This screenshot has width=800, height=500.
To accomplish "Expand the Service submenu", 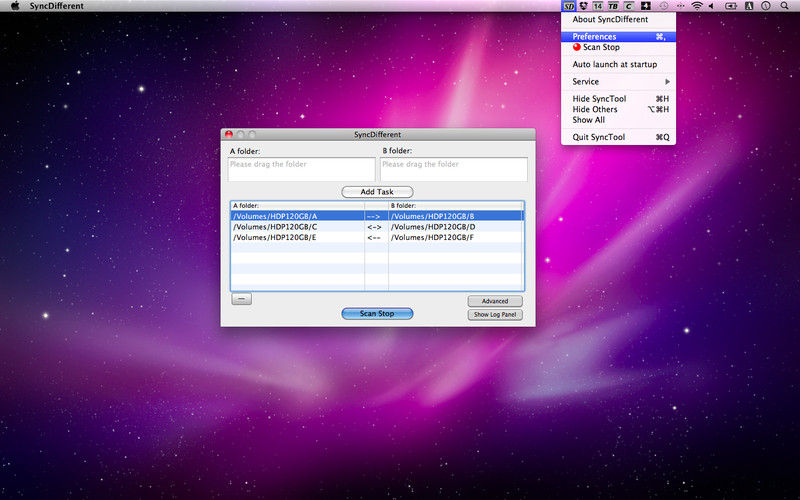I will tap(618, 82).
